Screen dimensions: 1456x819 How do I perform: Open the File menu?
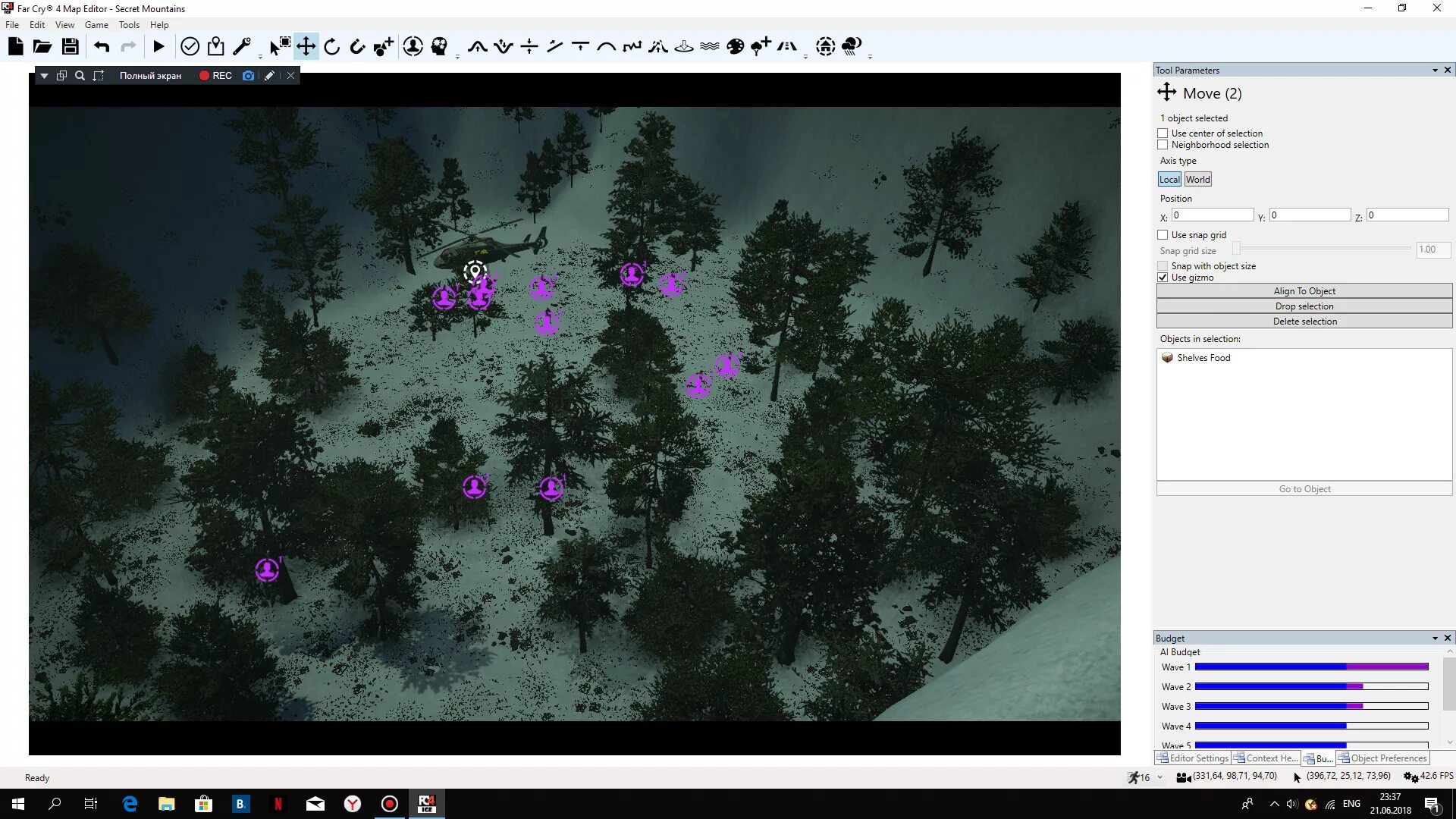coord(12,25)
